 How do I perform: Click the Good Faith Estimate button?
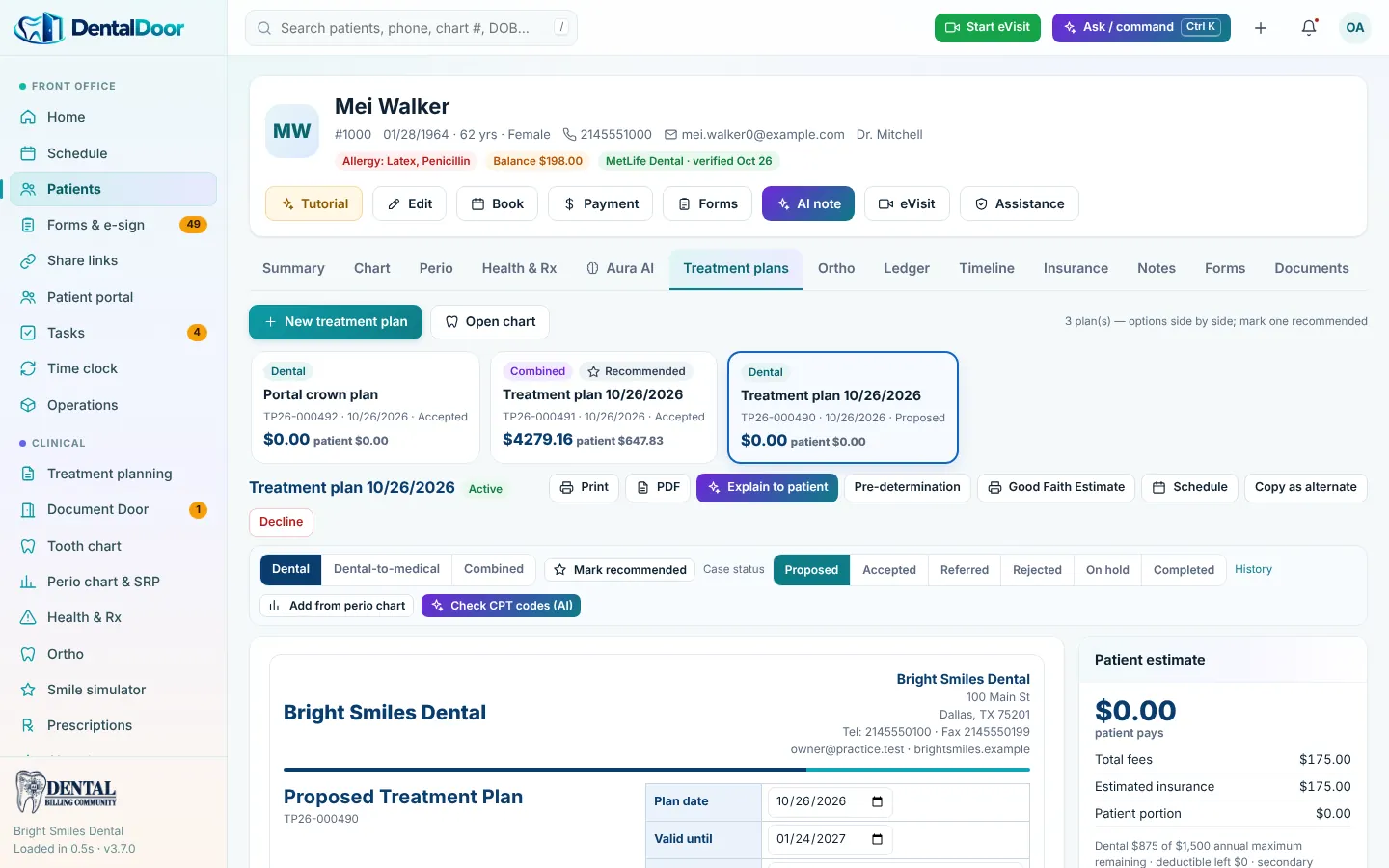[x=1056, y=487]
